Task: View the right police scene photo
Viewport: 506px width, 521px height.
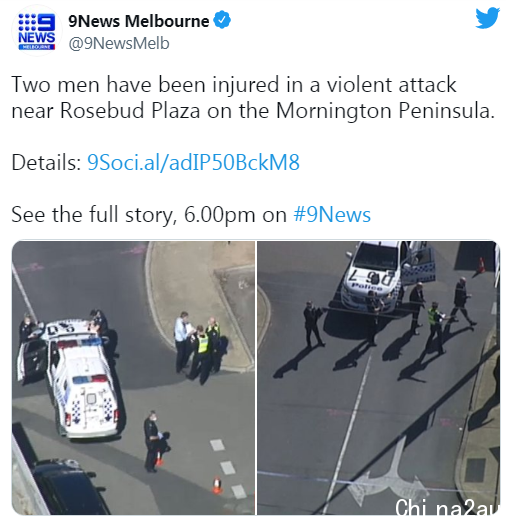Action: click(378, 378)
